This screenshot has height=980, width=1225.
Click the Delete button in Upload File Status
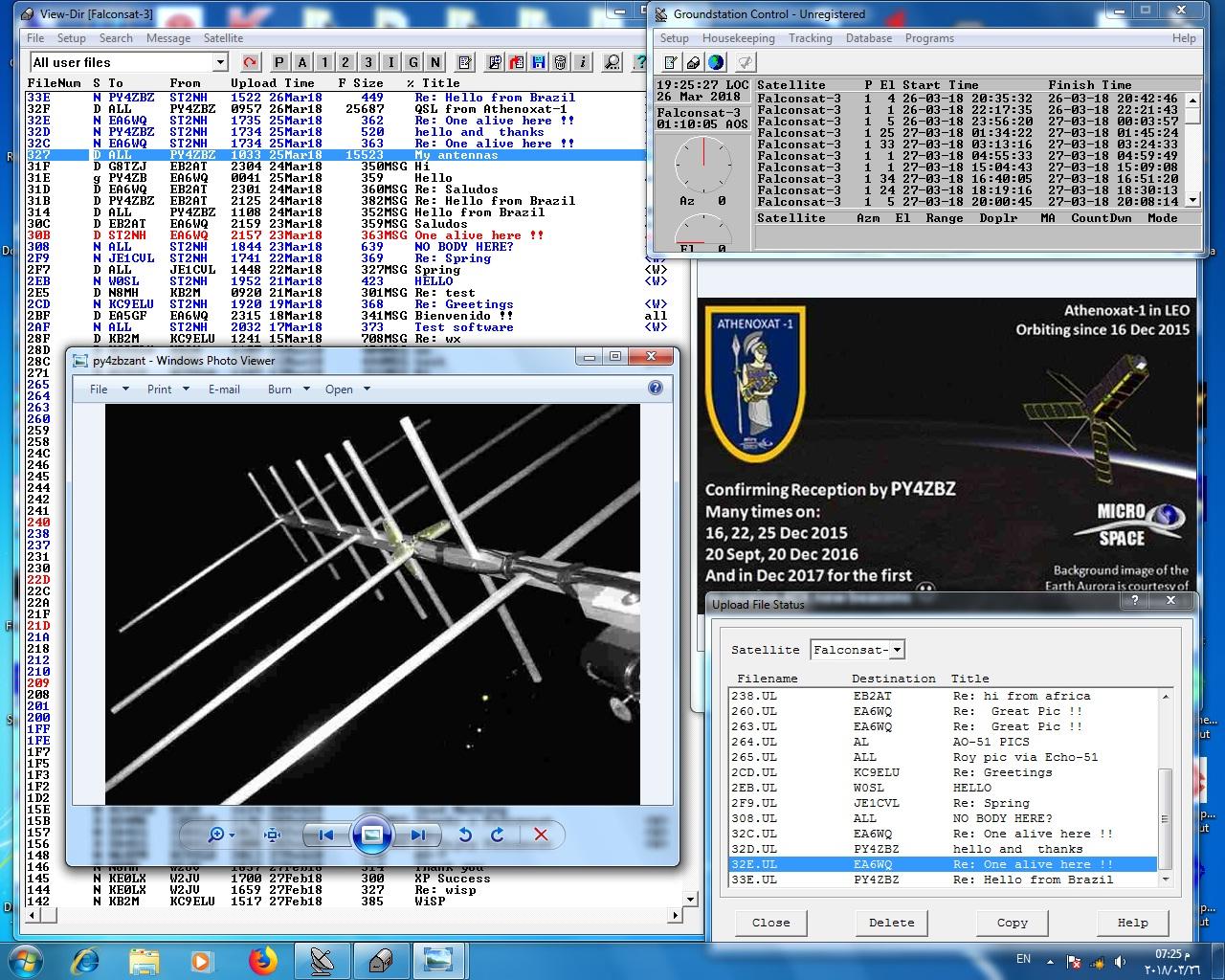(x=891, y=923)
